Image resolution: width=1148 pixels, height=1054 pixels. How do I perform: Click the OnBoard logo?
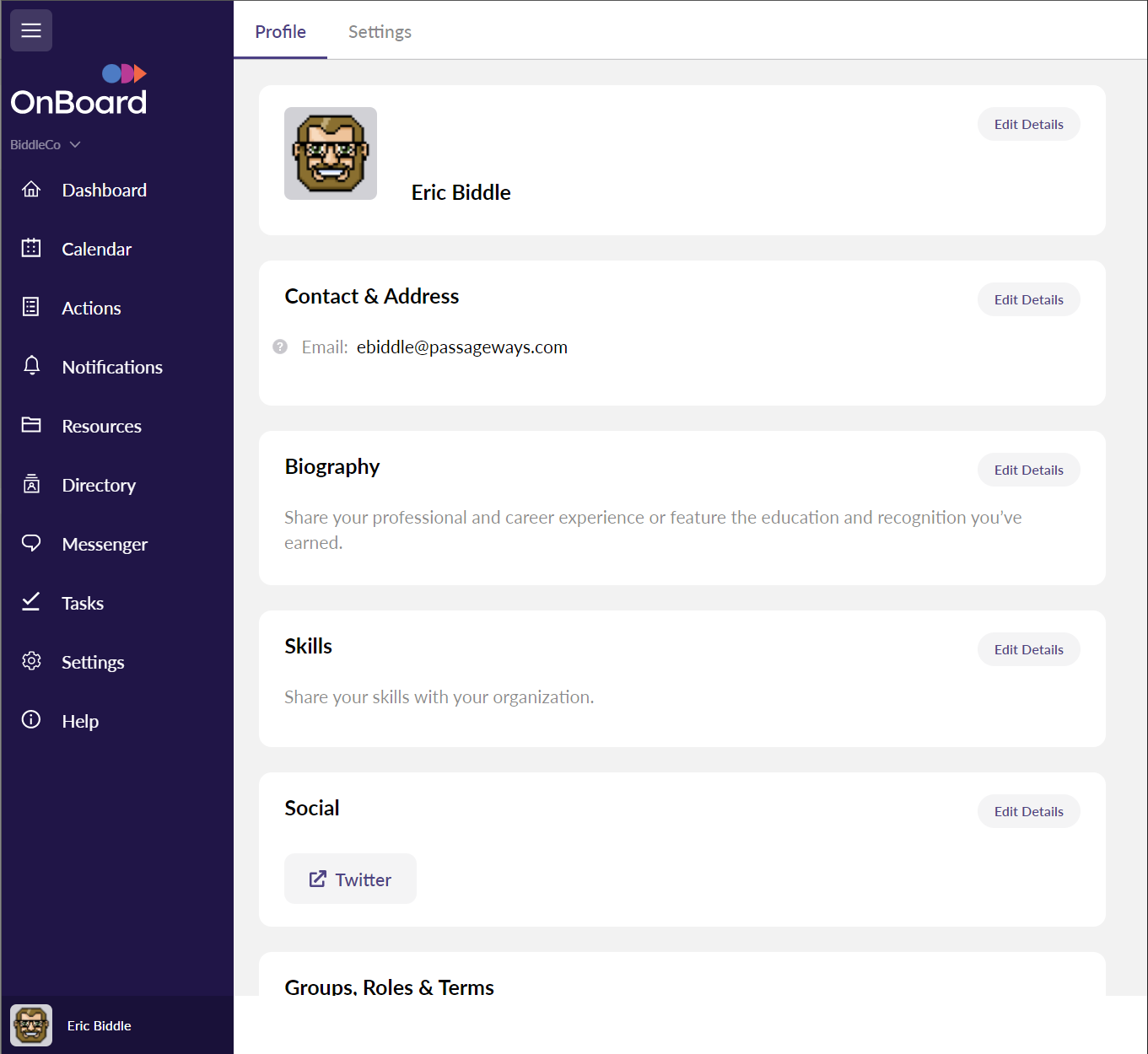(78, 89)
